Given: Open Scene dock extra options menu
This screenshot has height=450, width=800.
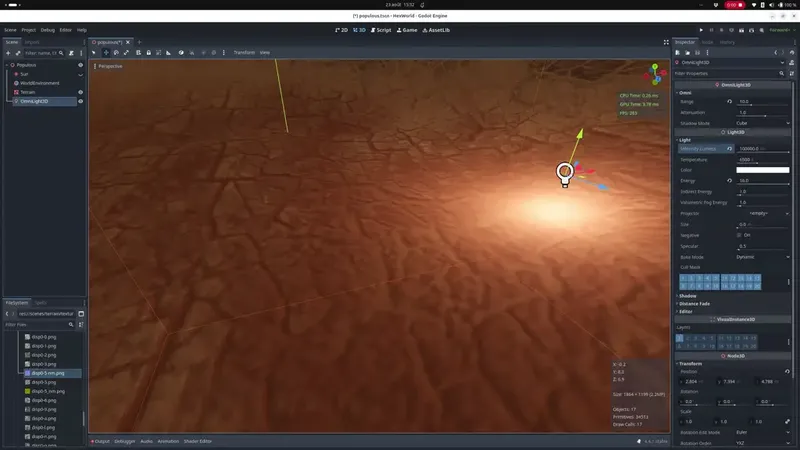Looking at the screenshot, I should (81, 53).
